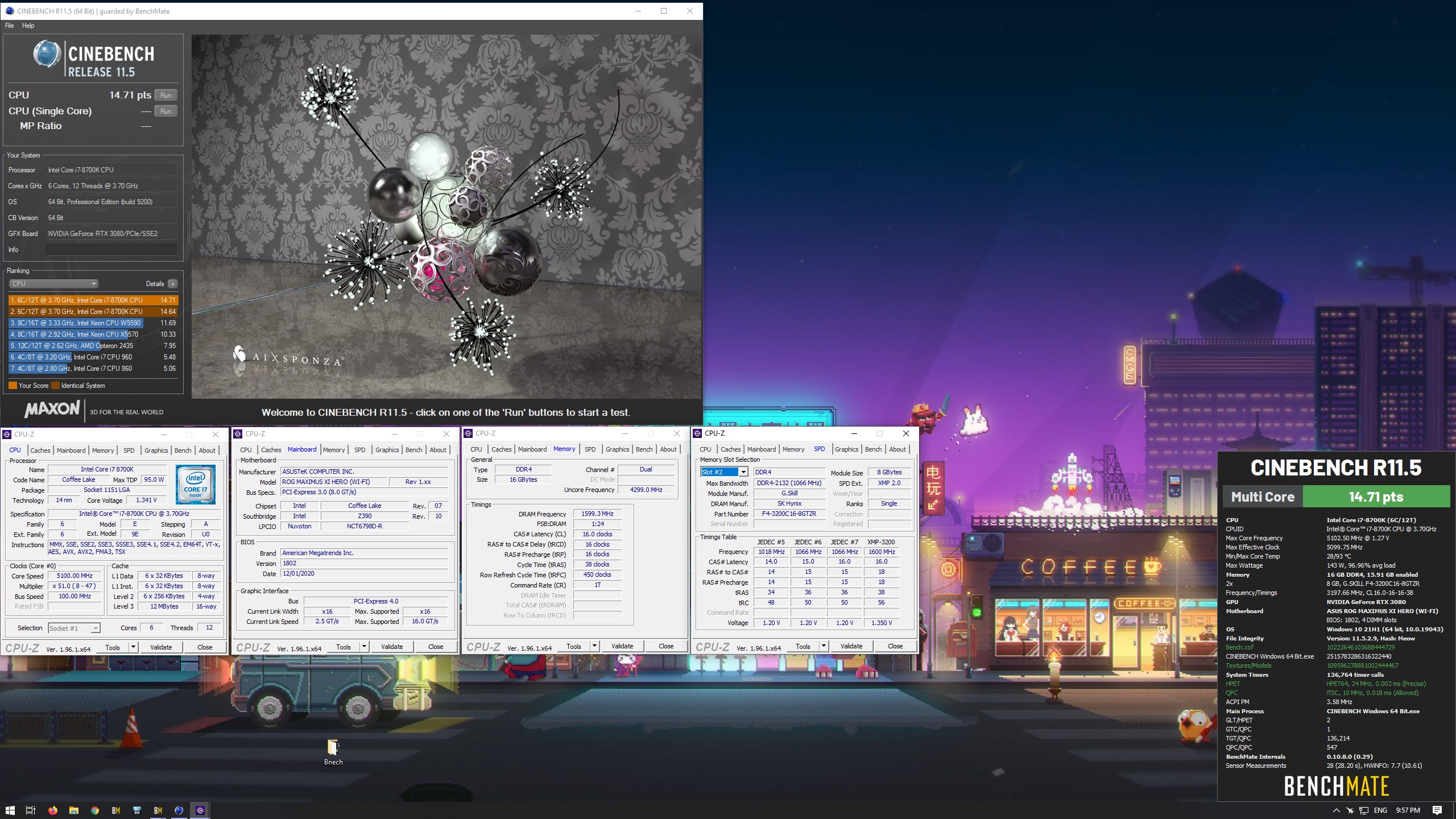Image resolution: width=1456 pixels, height=819 pixels.
Task: Open the Socket #1 selection dropdown
Action: (74, 628)
